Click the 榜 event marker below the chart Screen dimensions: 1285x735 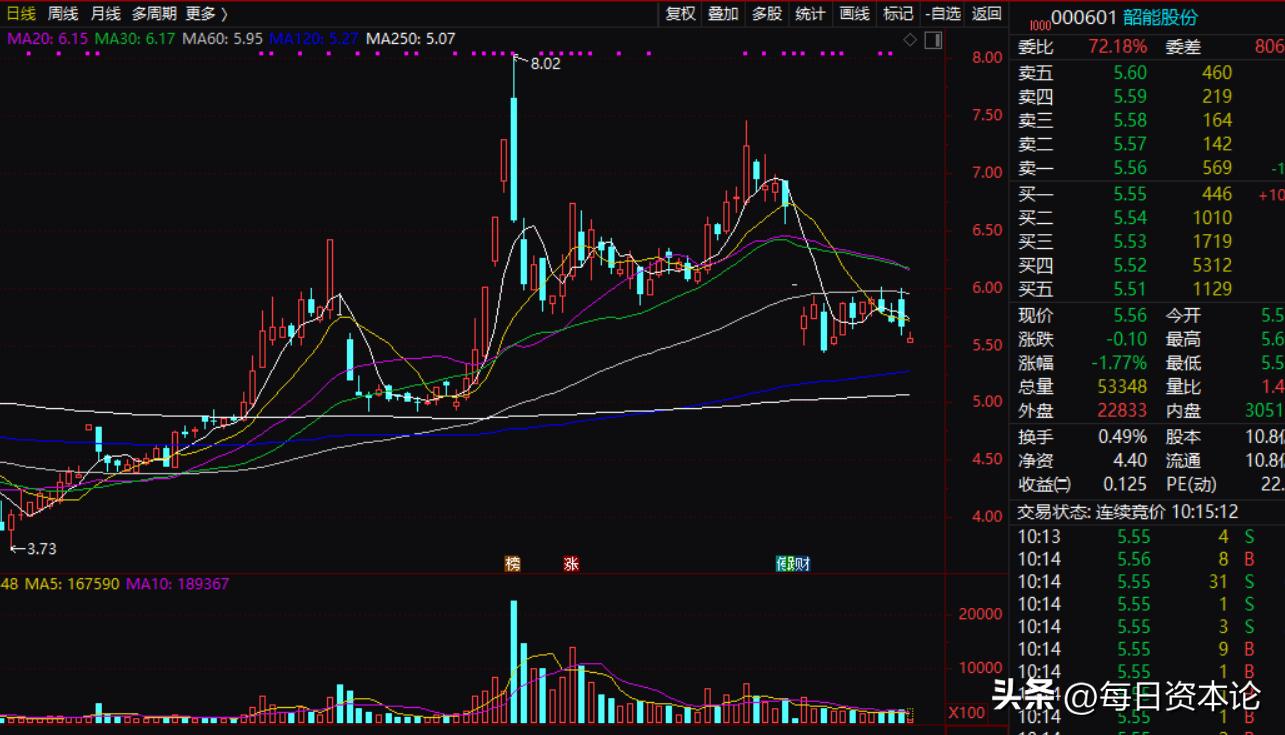click(513, 564)
